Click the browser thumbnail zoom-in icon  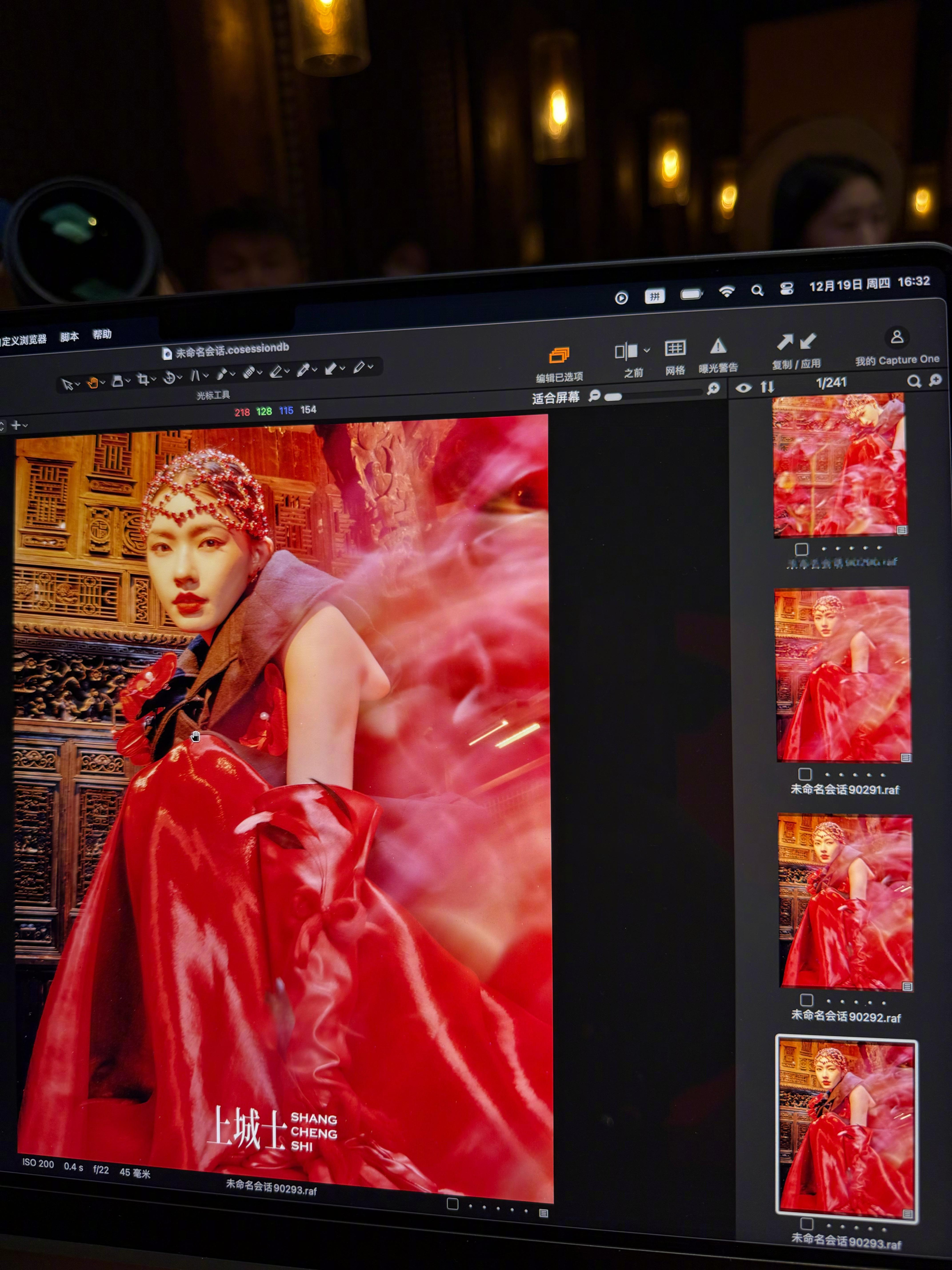pyautogui.click(x=935, y=380)
